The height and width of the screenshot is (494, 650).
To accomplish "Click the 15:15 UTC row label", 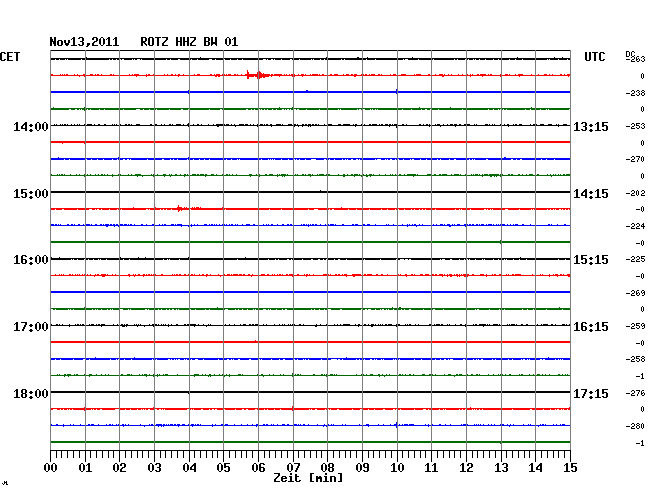I will 591,260.
